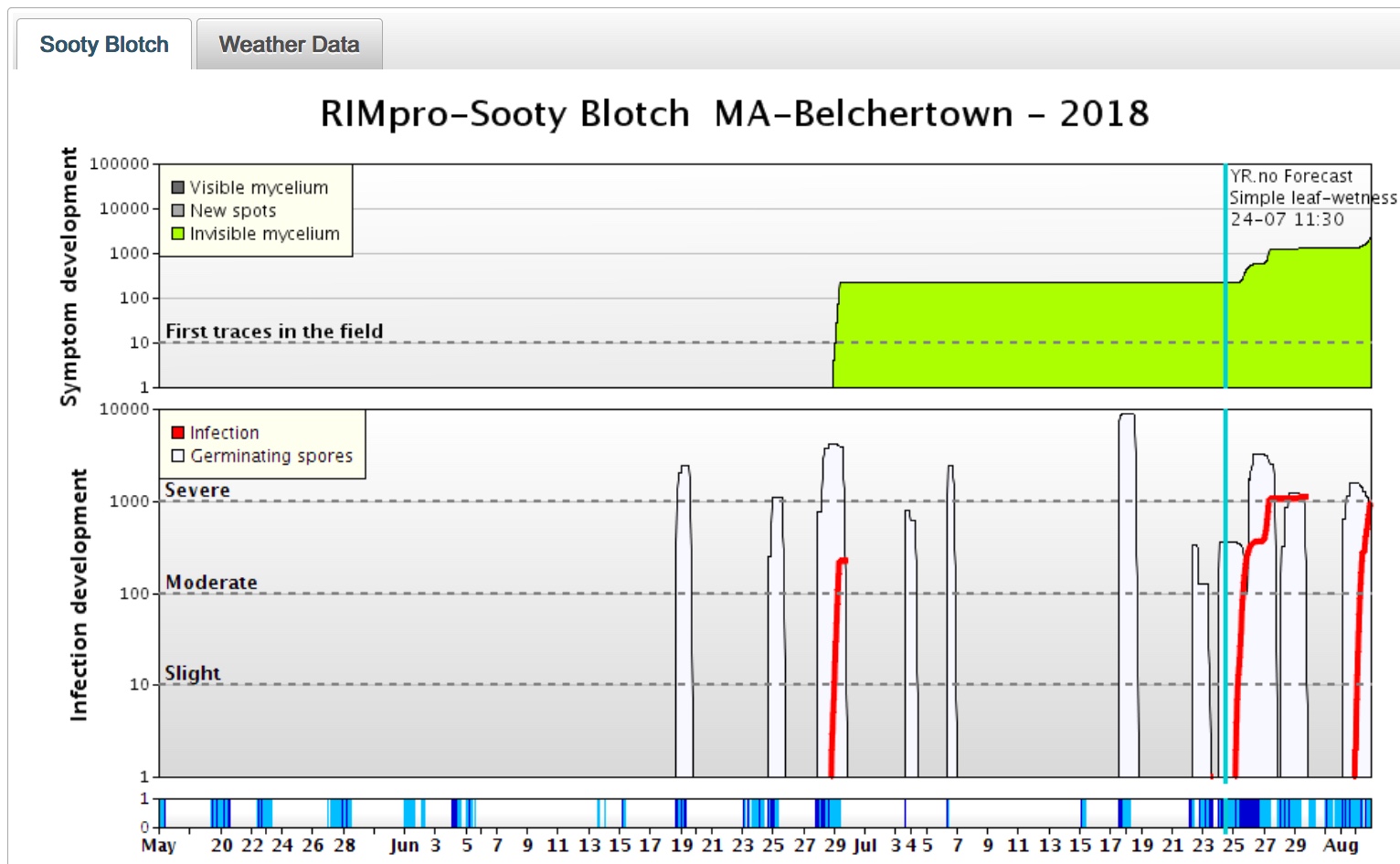This screenshot has width=1400, height=864.
Task: Select the Sooty Blotch tab
Action: tap(104, 44)
